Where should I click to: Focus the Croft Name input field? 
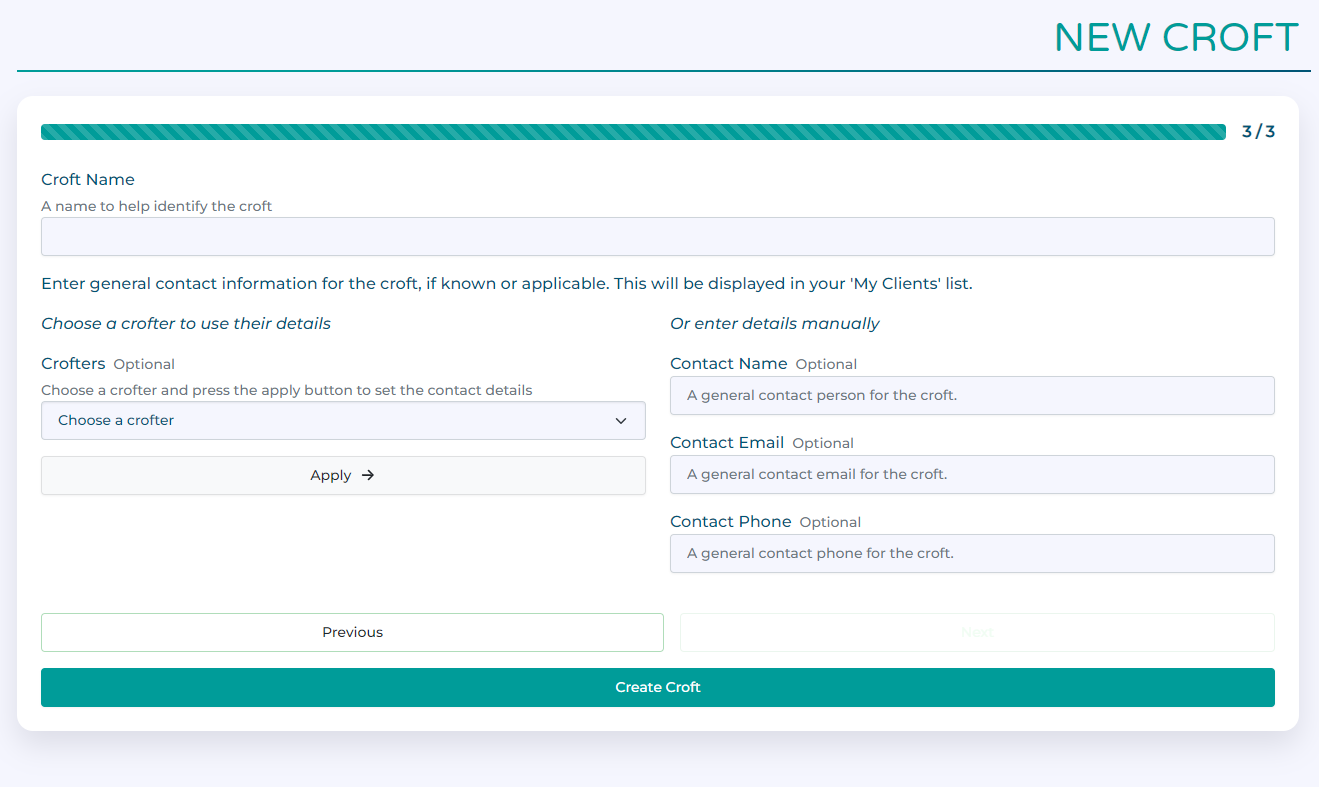tap(657, 237)
